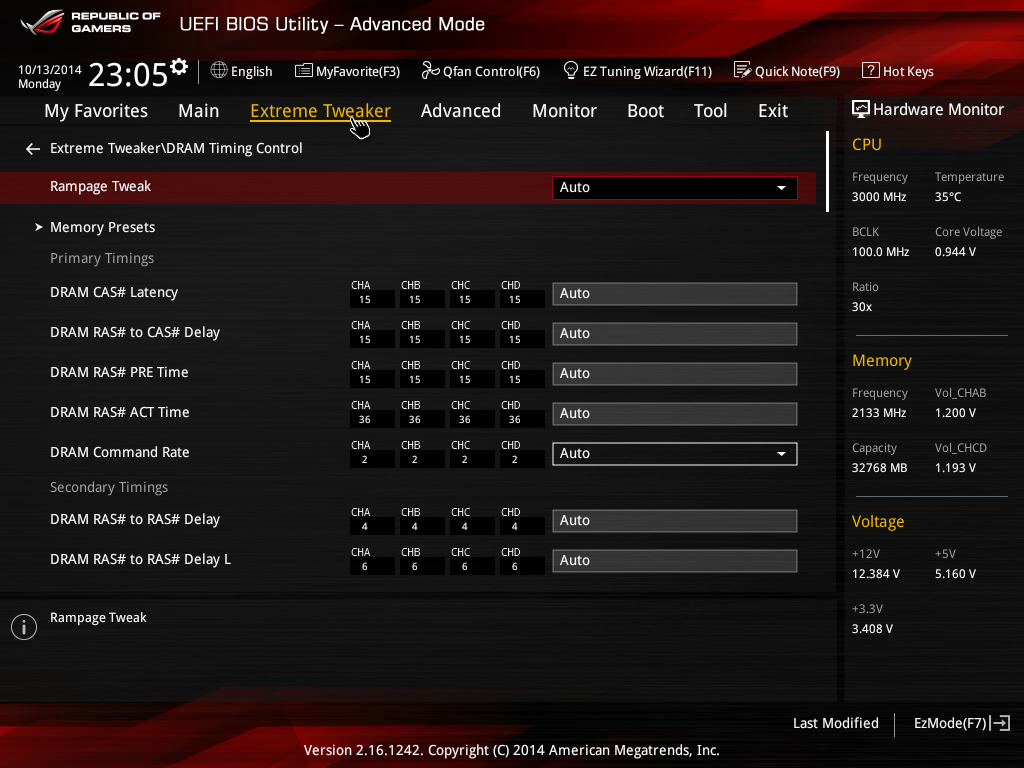Click the EzMode exit arrow icon

[1000, 723]
